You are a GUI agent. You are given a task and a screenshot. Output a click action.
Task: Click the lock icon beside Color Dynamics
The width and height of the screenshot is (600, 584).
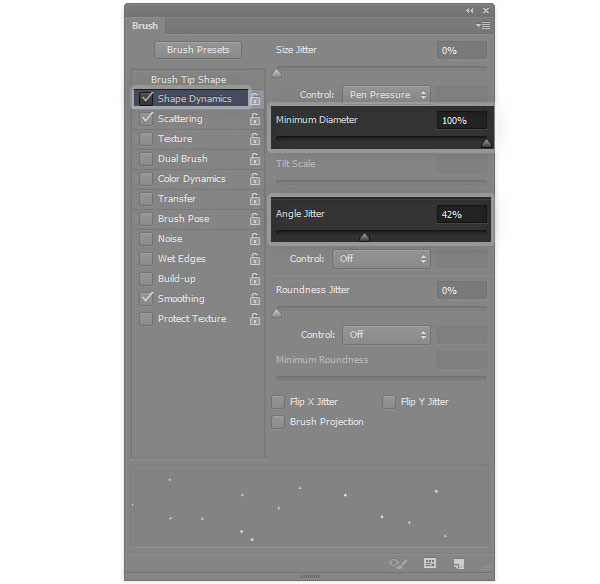tap(255, 179)
